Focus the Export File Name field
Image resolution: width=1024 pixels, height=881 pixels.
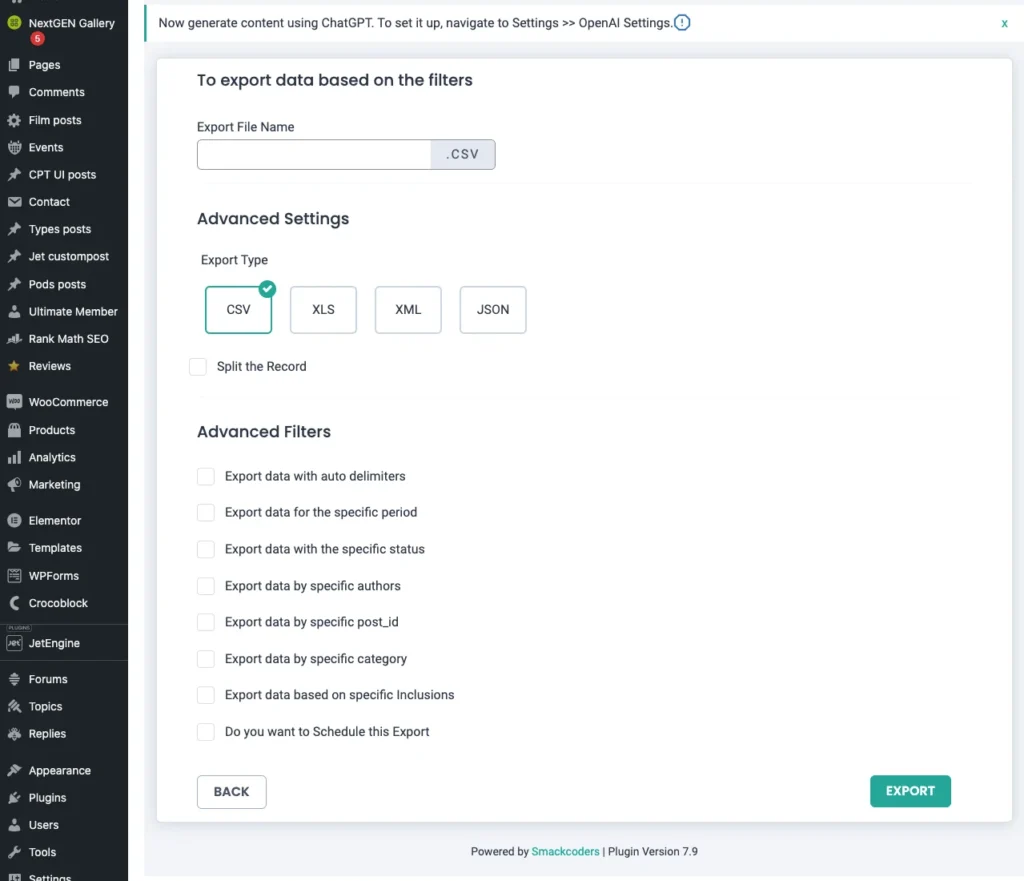[314, 155]
